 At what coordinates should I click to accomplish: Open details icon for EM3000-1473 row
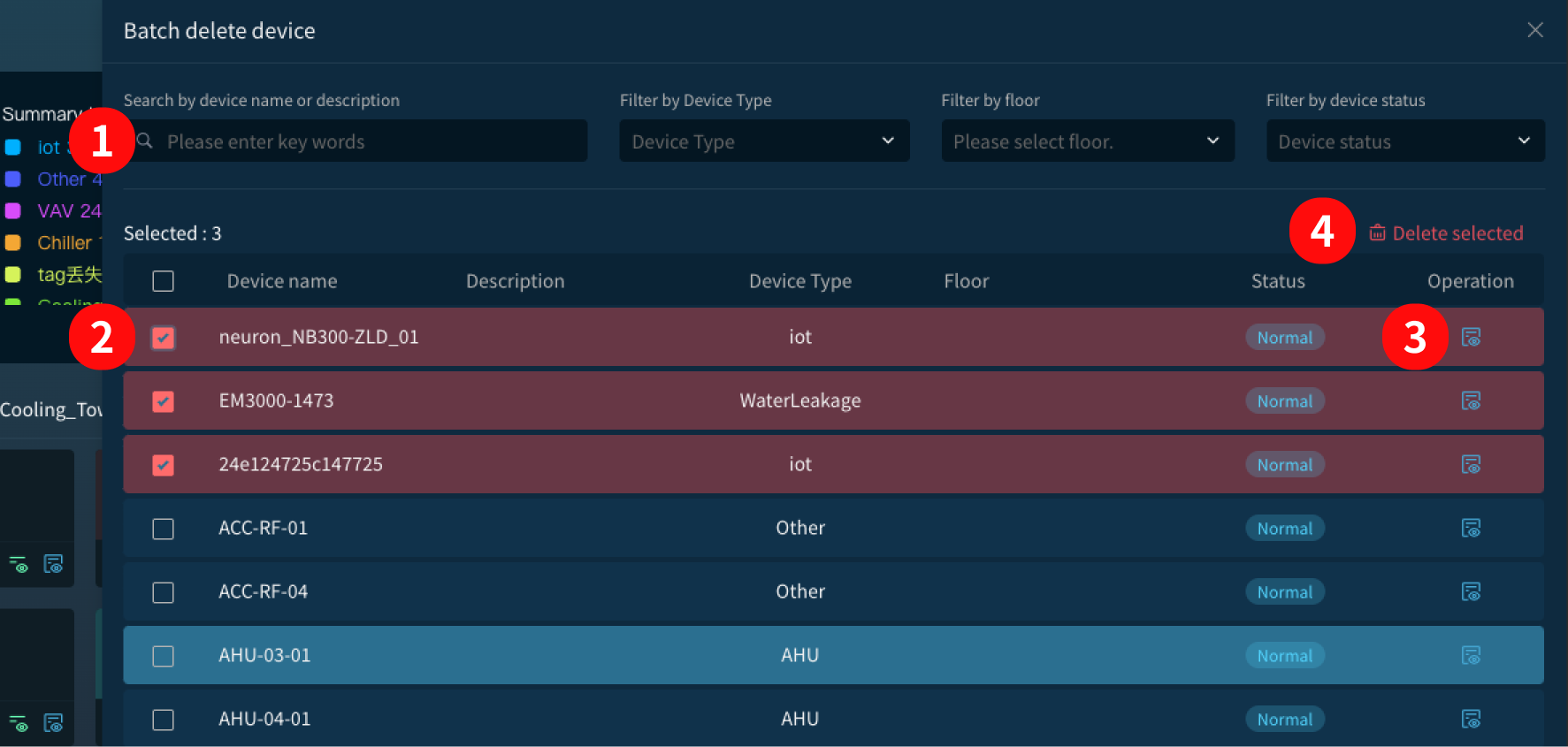point(1471,400)
